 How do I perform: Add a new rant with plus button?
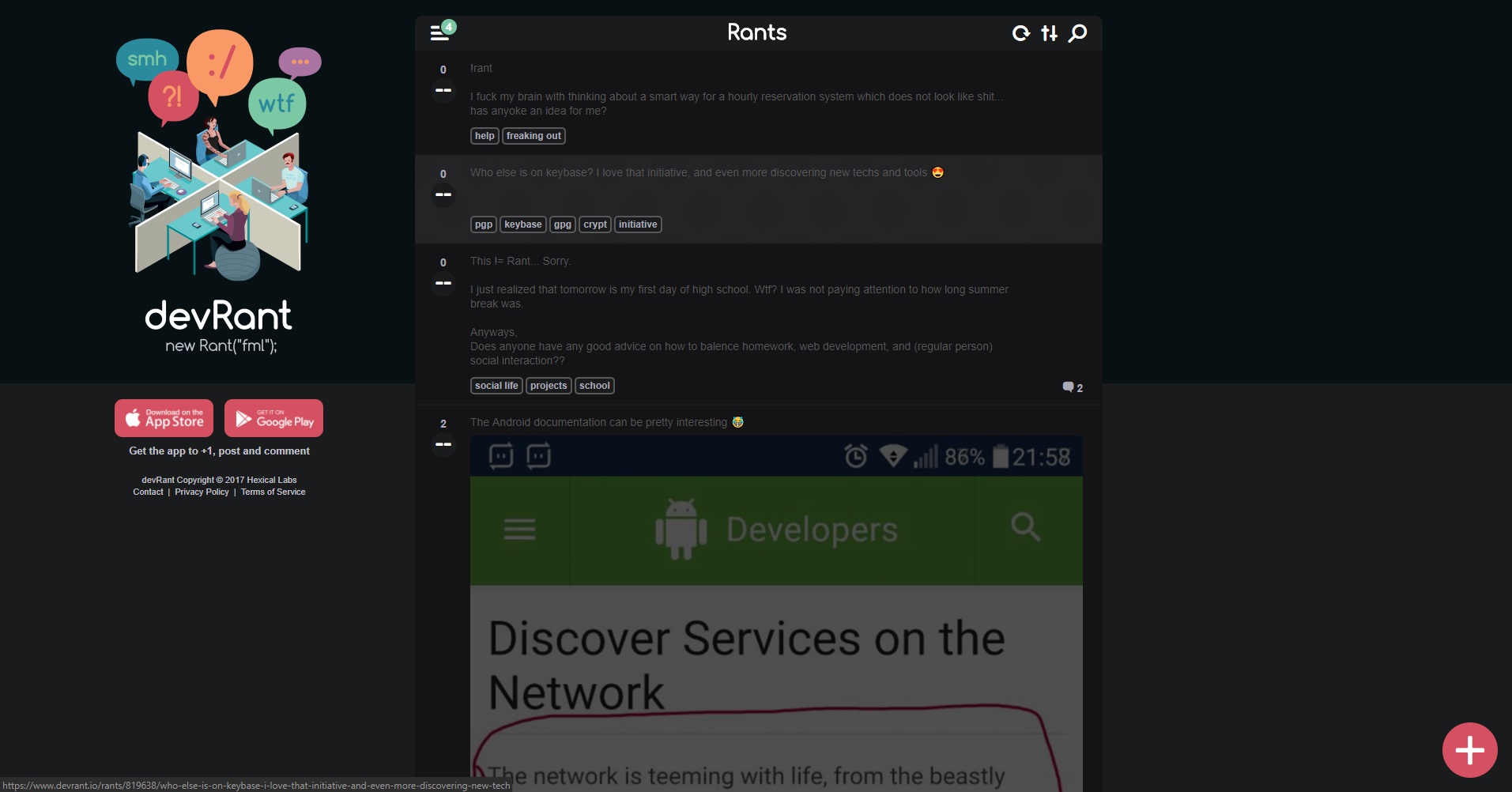[x=1469, y=750]
